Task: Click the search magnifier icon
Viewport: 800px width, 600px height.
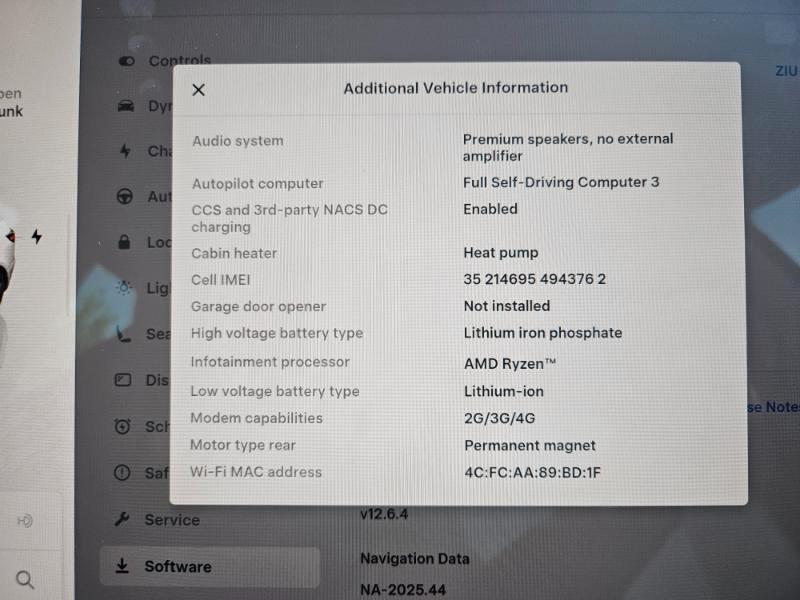Action: pos(26,579)
